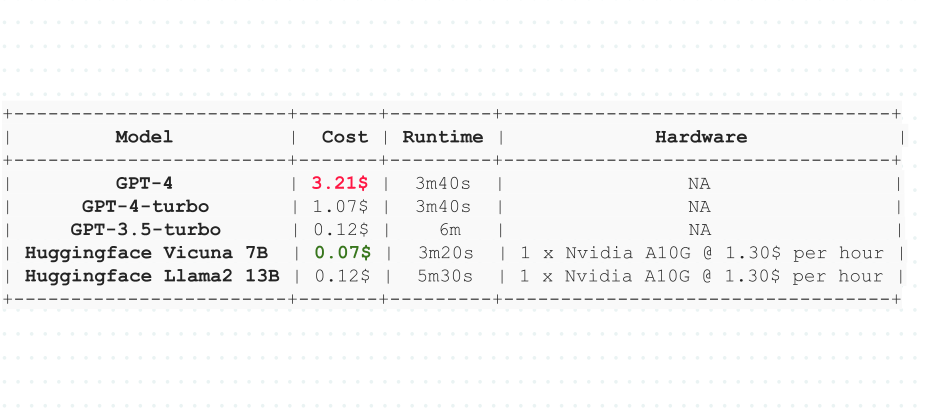Click the NA hardware value for GPT-4

699,183
